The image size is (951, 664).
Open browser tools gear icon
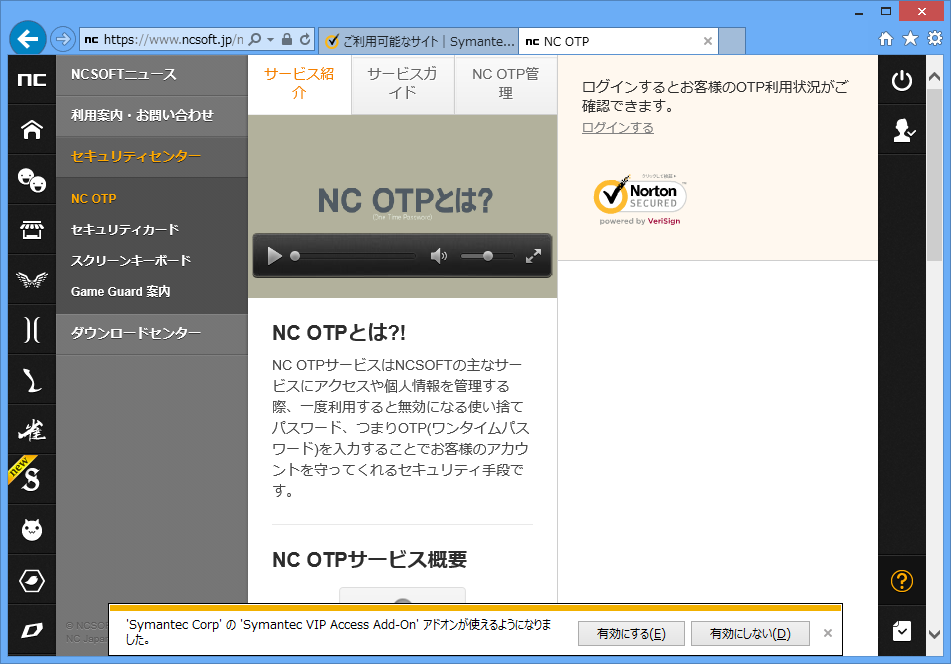(x=935, y=39)
